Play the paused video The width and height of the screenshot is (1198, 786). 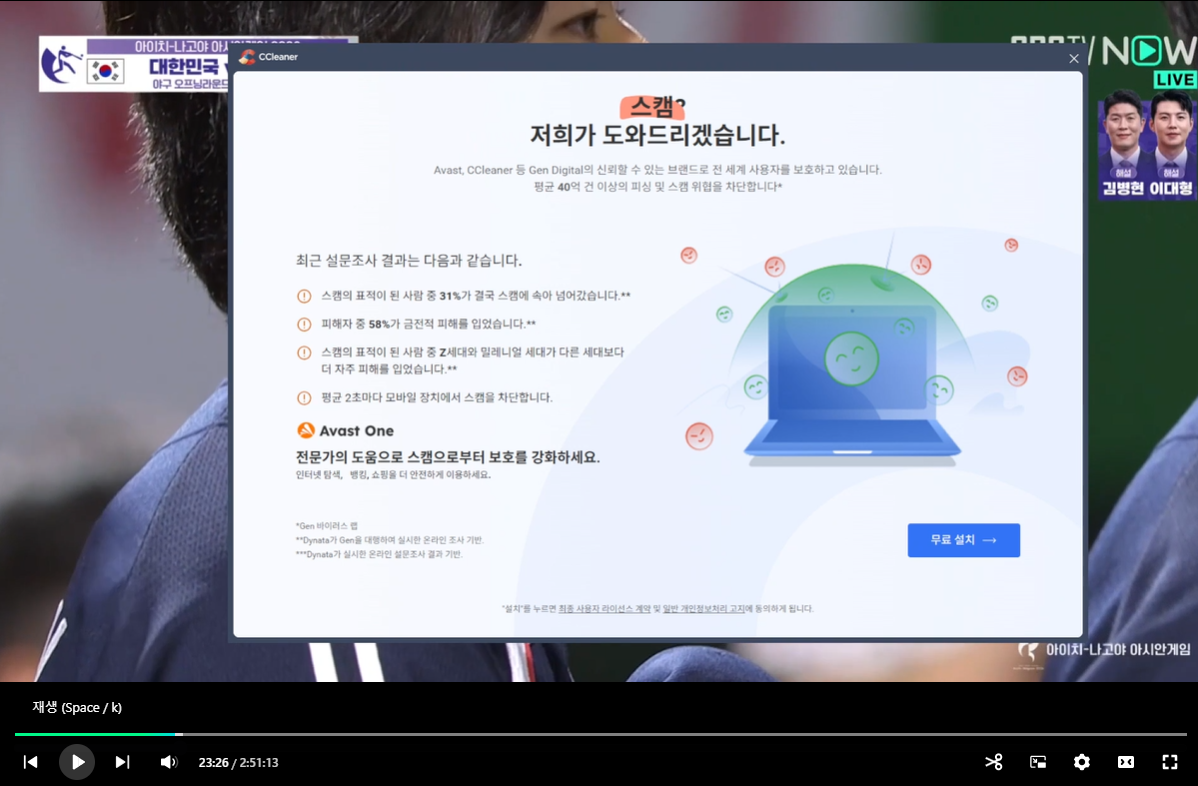77,762
